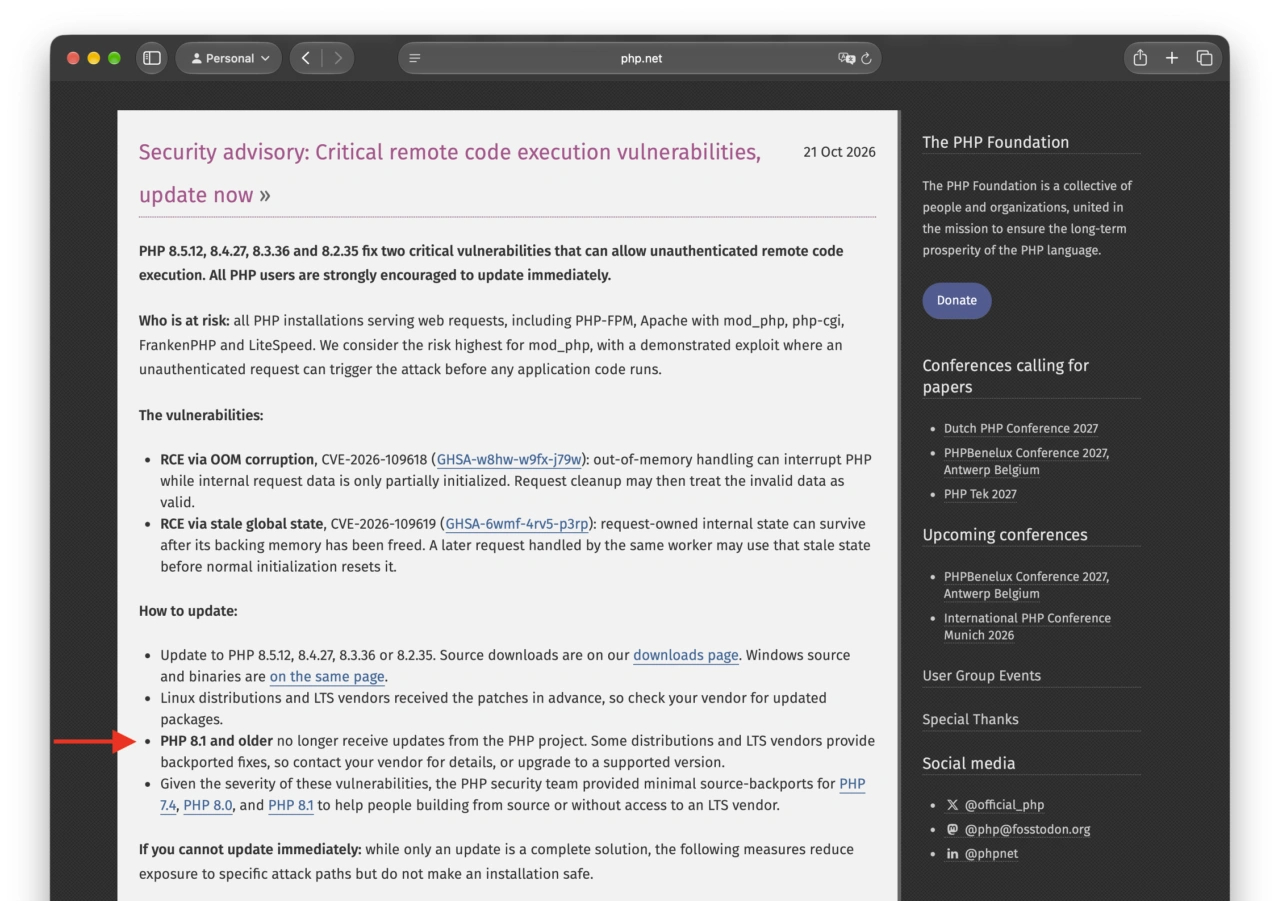Open the GHSA-w8hw-w9fx-j79w advisory link
This screenshot has width=1280, height=901.
click(510, 460)
